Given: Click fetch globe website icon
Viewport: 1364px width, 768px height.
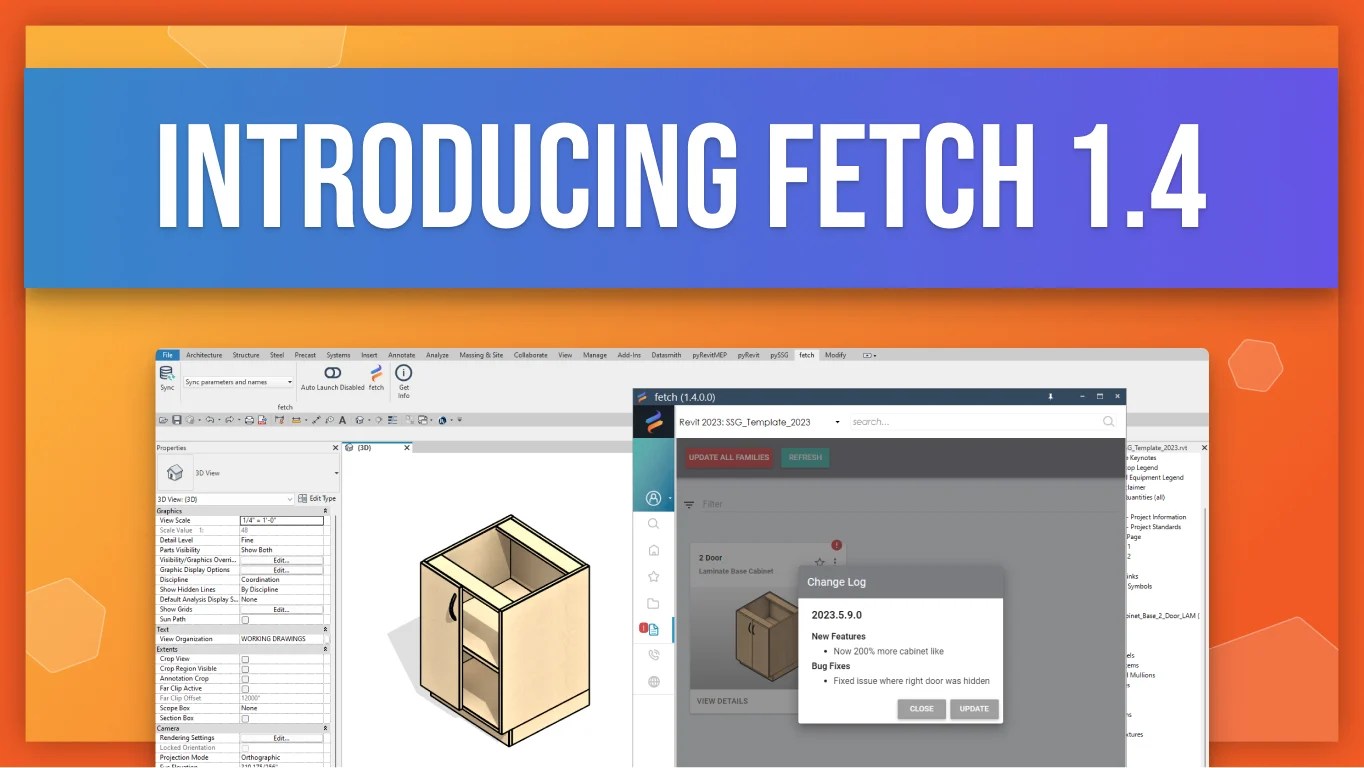Looking at the screenshot, I should [653, 682].
